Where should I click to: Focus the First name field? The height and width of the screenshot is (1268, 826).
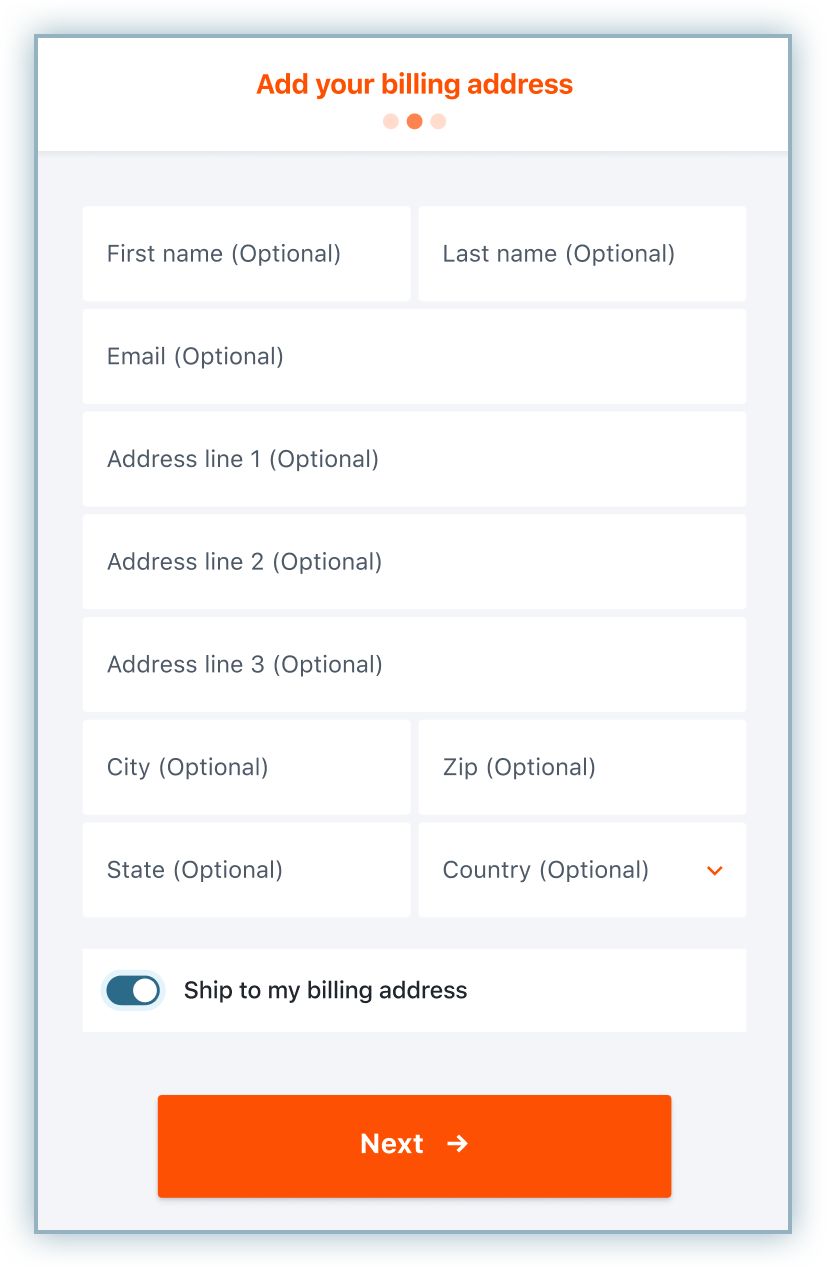[x=246, y=254]
